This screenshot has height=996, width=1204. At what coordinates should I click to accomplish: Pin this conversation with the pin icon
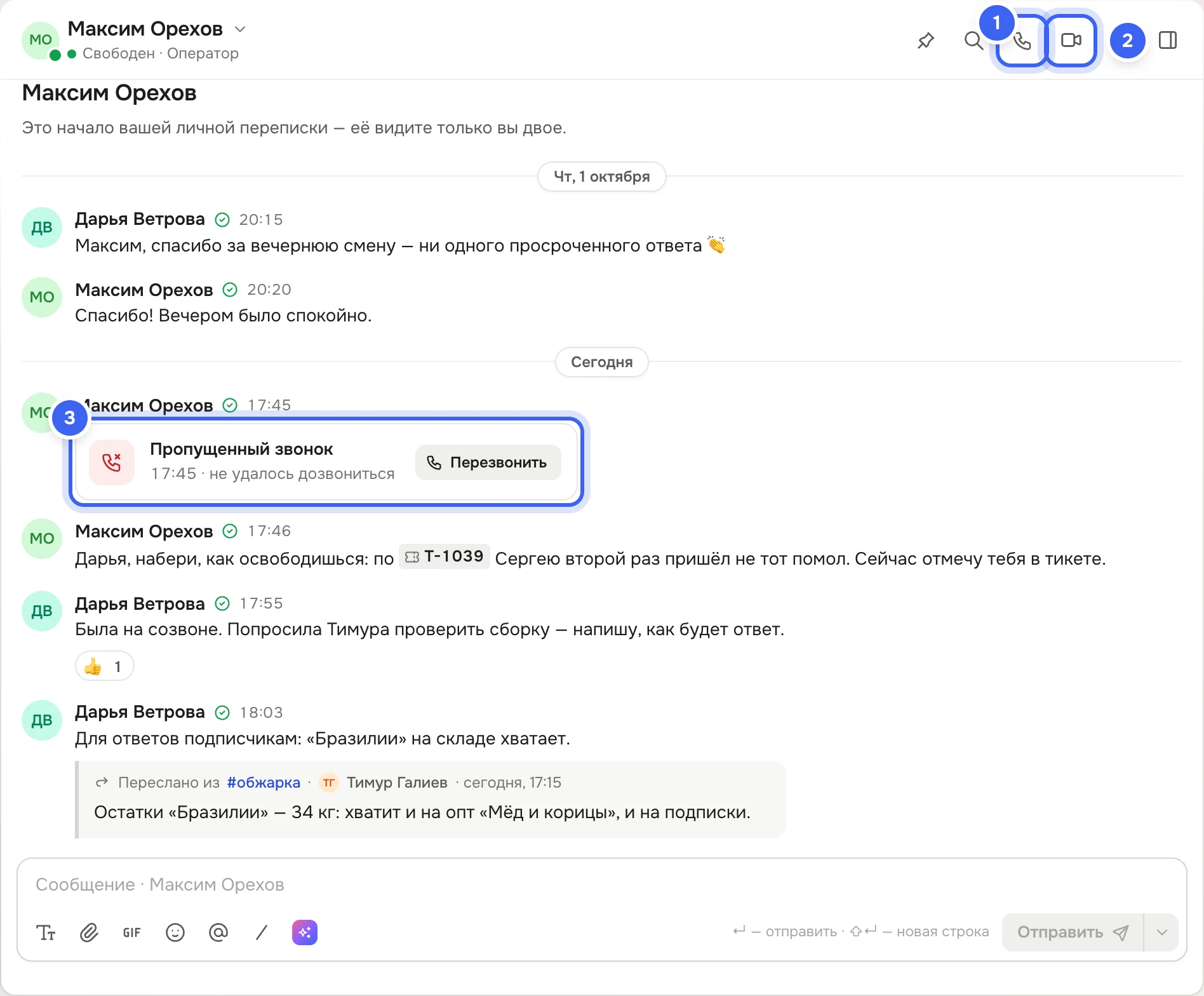926,41
